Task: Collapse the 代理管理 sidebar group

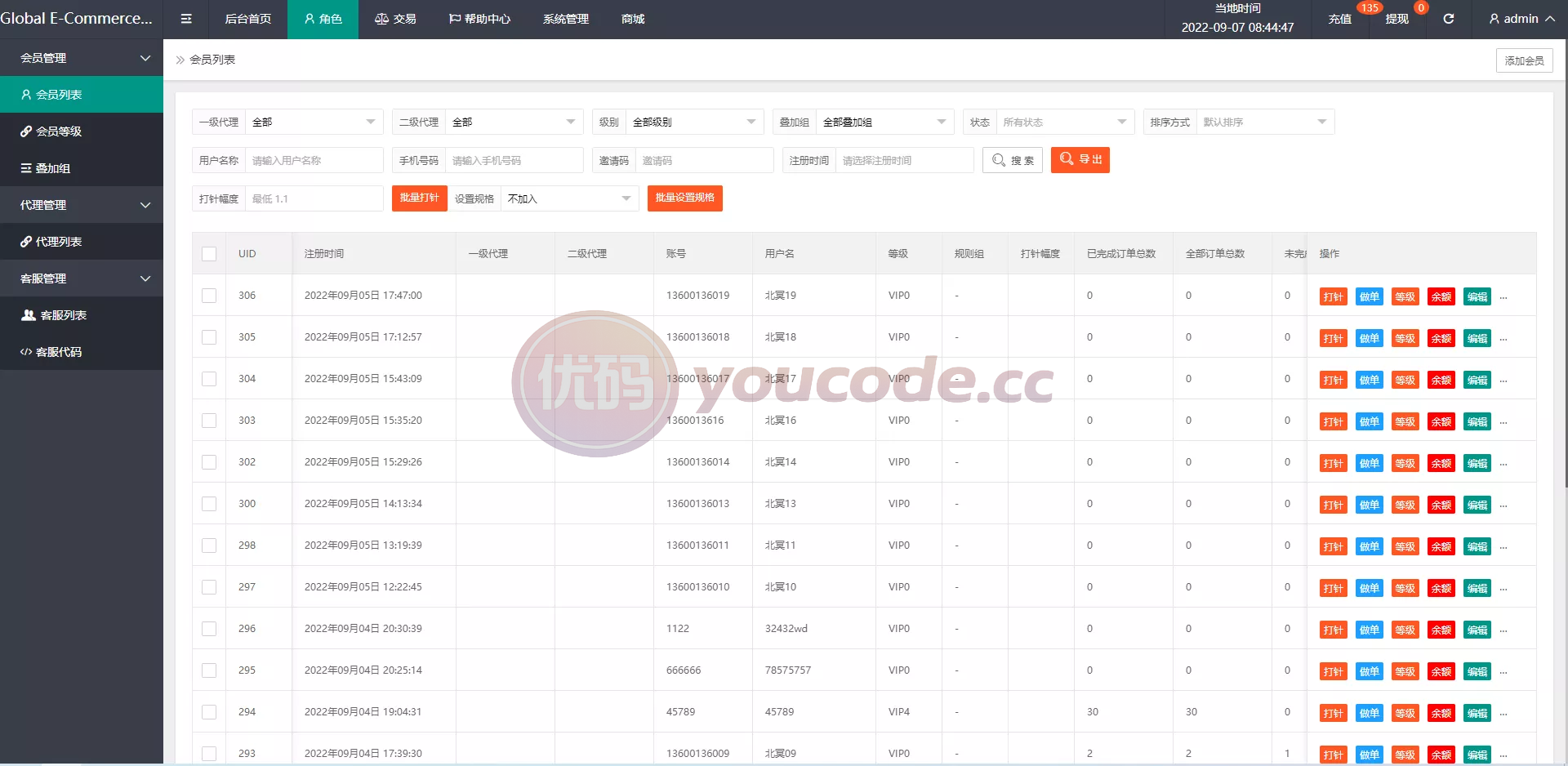Action: coord(82,205)
